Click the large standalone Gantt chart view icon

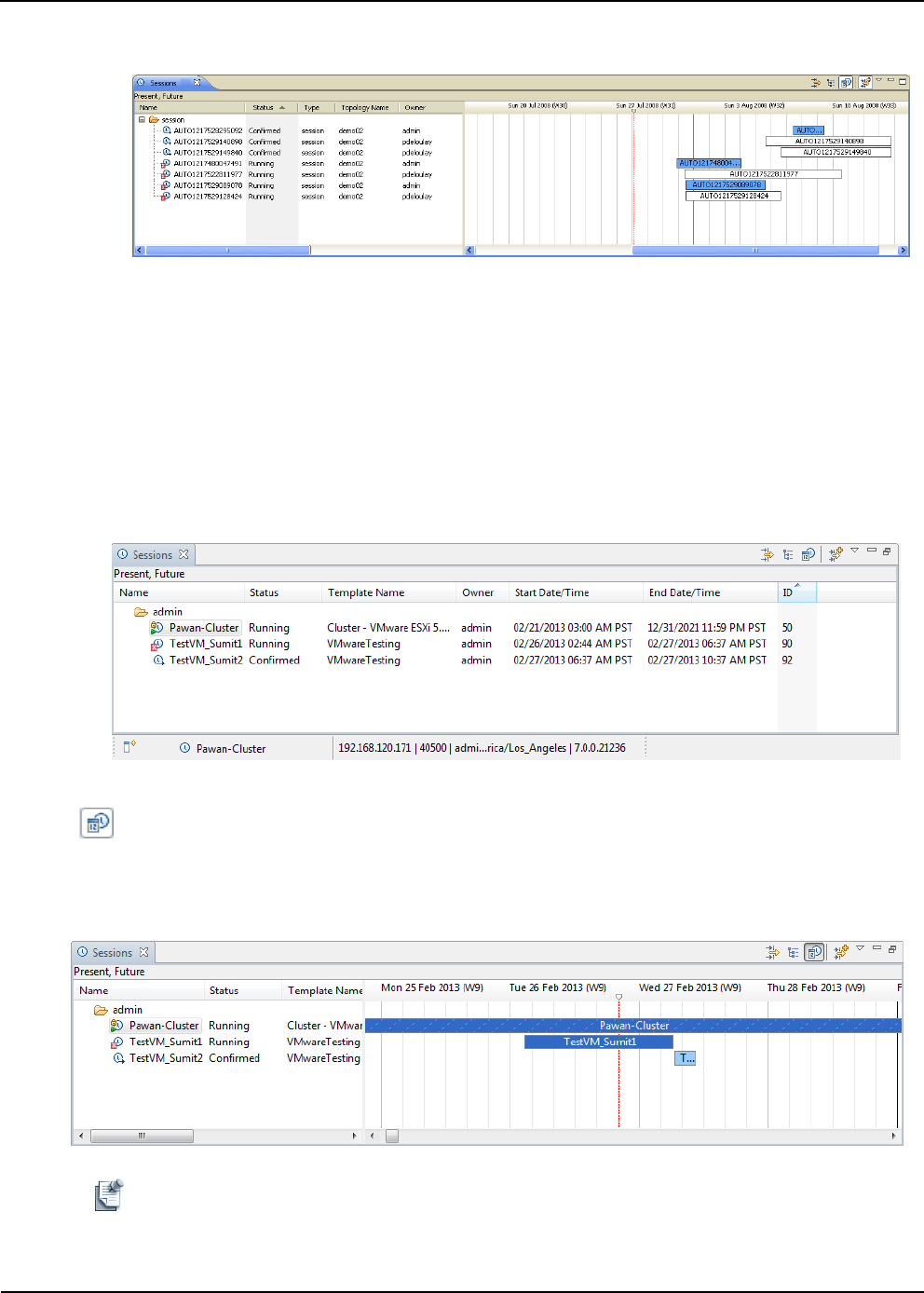(x=96, y=823)
